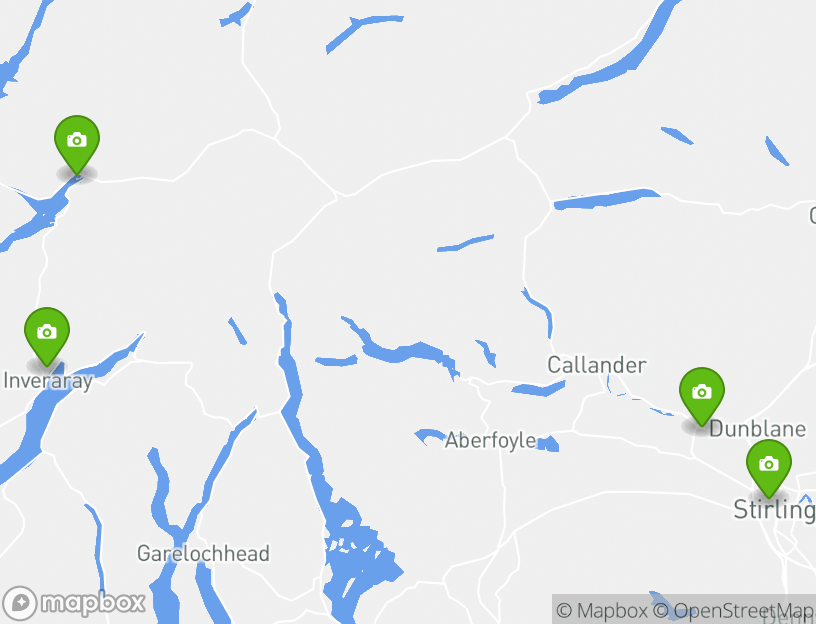This screenshot has height=624, width=816.
Task: Select the Stirling city label
Action: pos(774,509)
